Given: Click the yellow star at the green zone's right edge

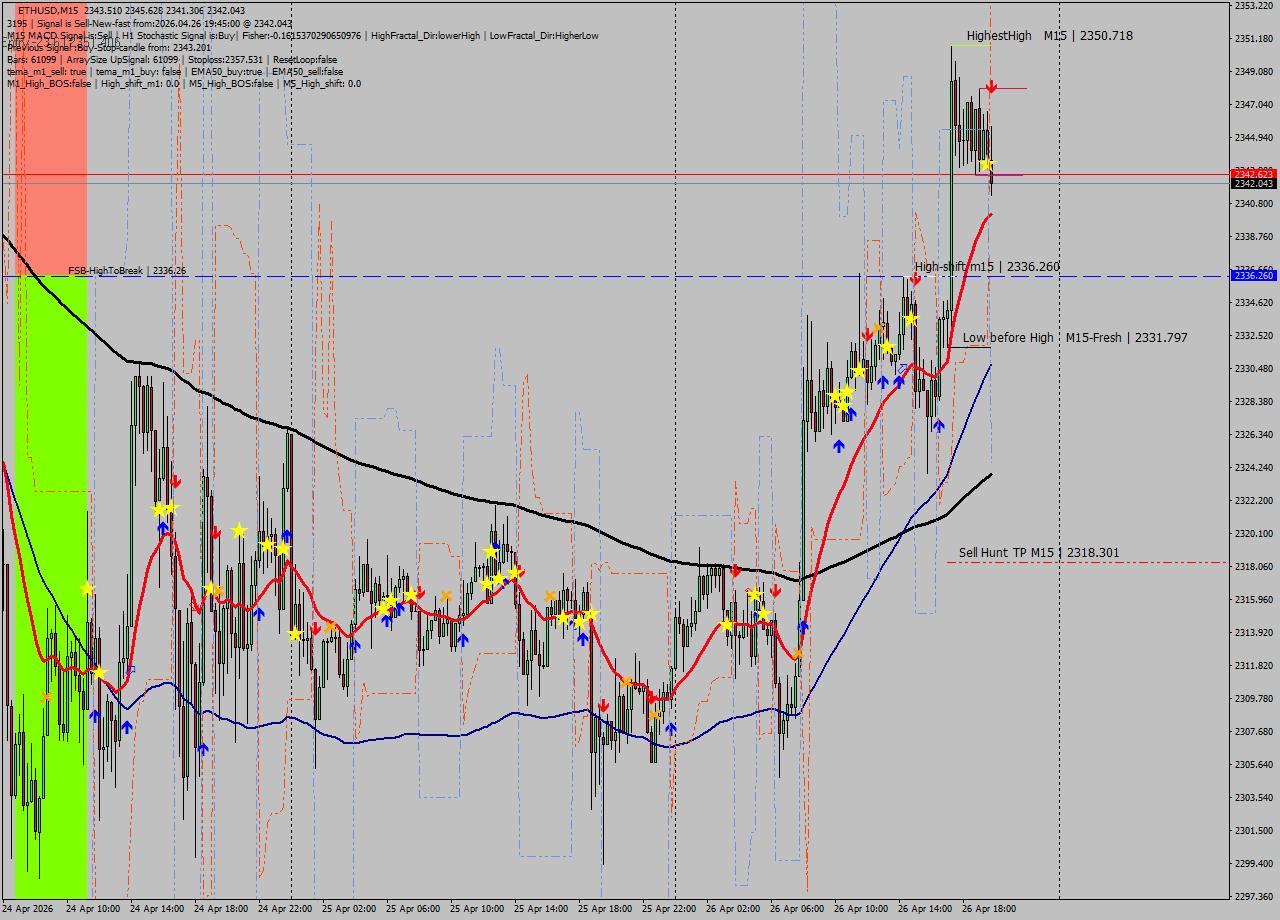Looking at the screenshot, I should point(87,589).
